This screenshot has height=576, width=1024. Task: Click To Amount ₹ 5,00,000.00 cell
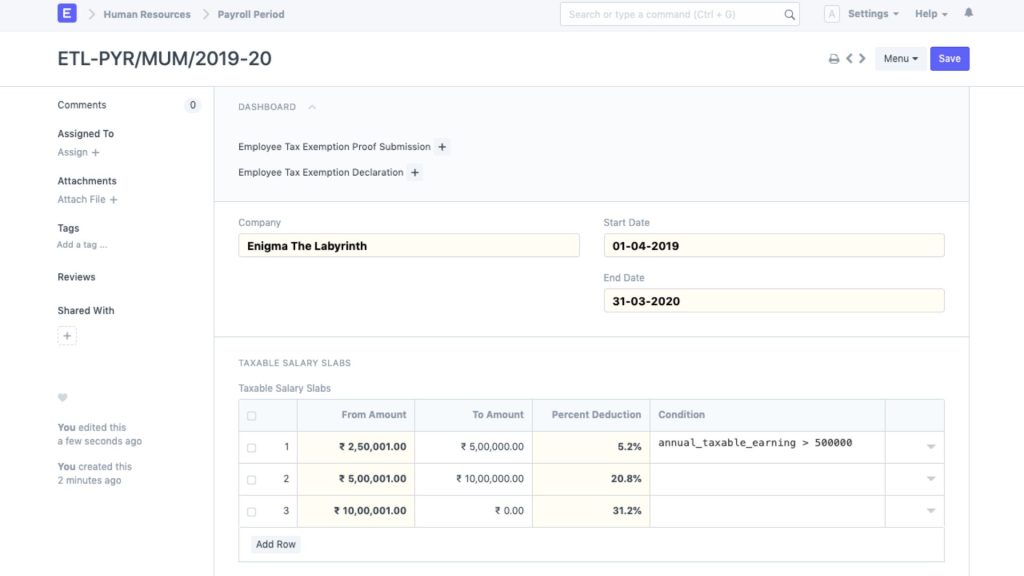point(473,447)
